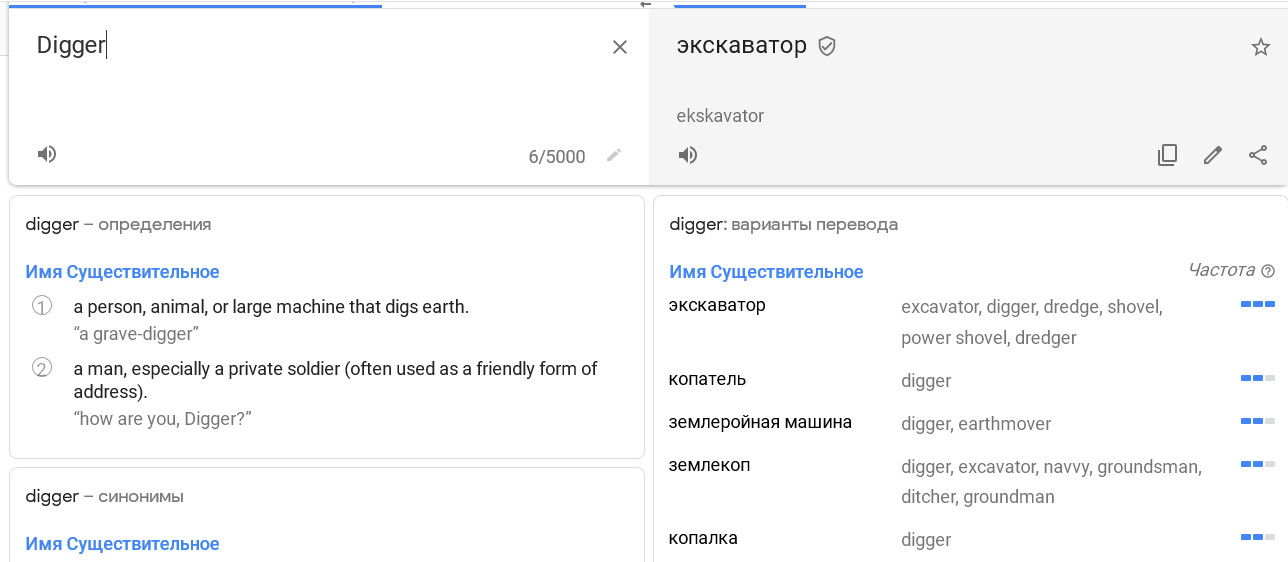This screenshot has width=1288, height=562.
Task: Share the translation
Action: click(x=1259, y=155)
